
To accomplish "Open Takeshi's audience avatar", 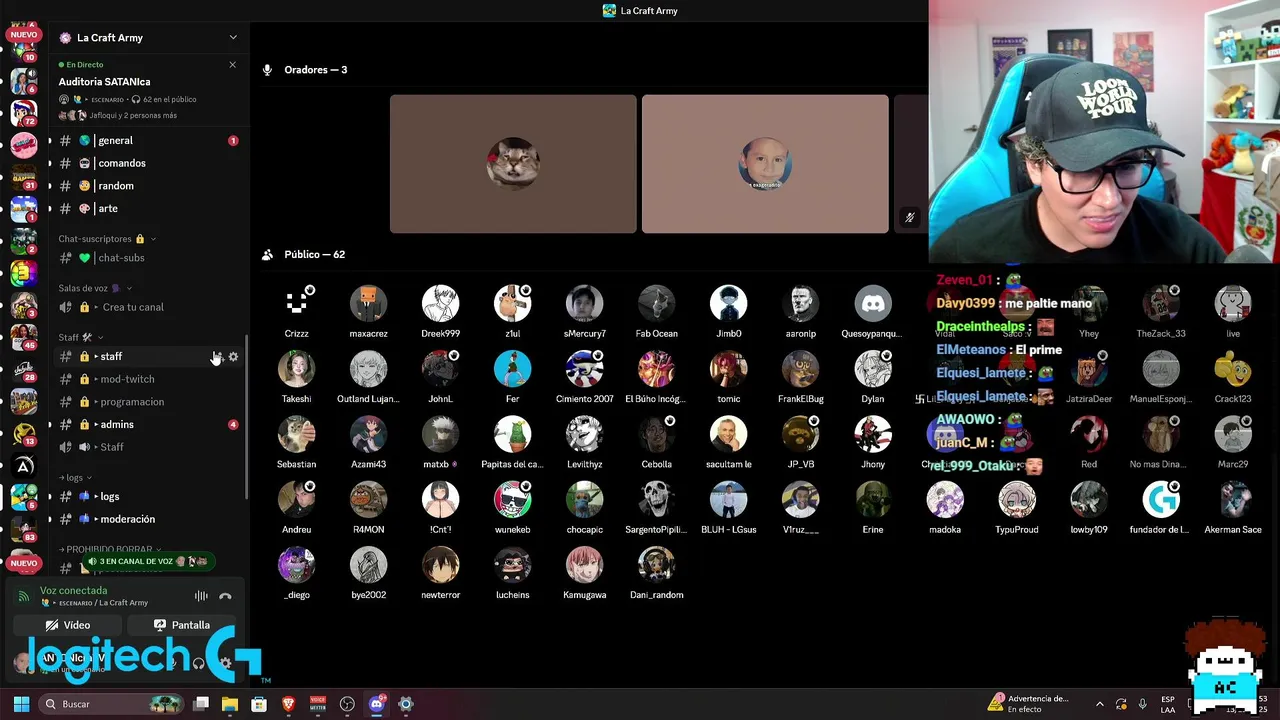I will click(x=296, y=369).
